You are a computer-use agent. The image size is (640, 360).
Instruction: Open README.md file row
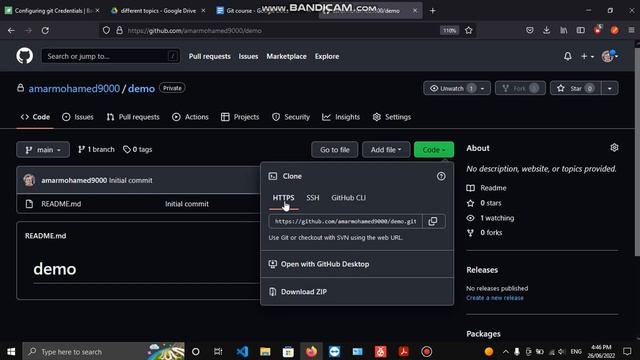138,204
